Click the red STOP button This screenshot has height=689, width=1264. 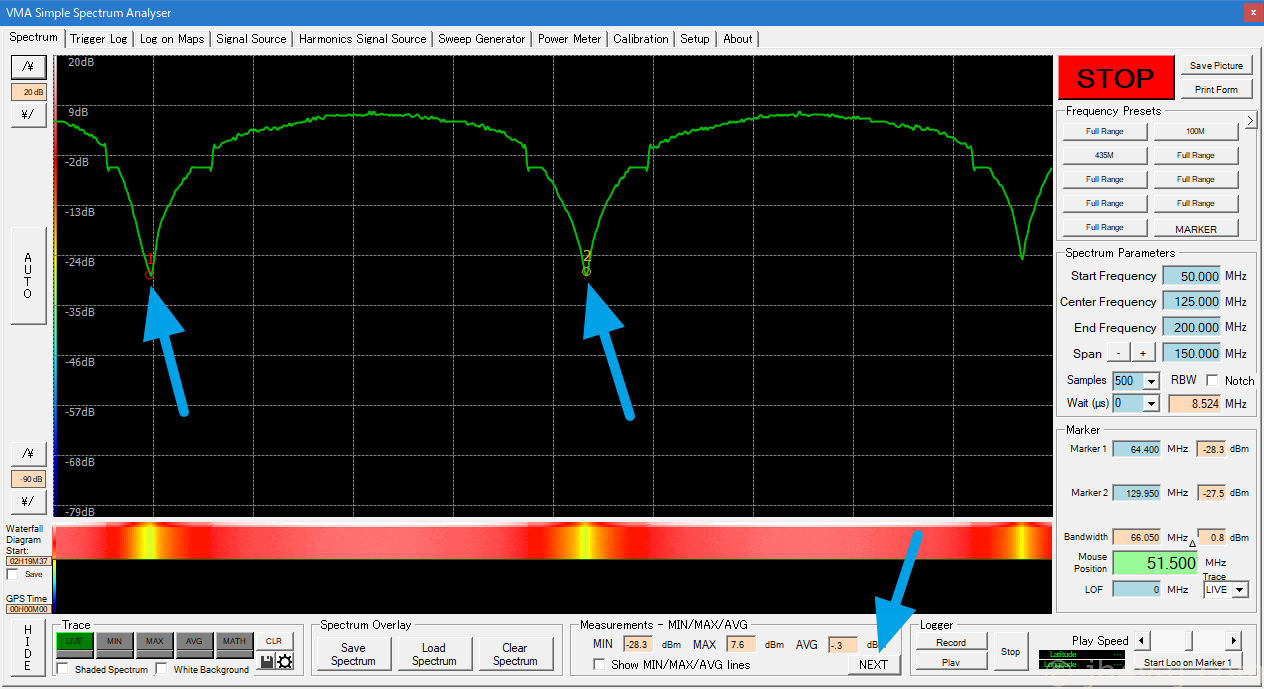coord(1115,79)
